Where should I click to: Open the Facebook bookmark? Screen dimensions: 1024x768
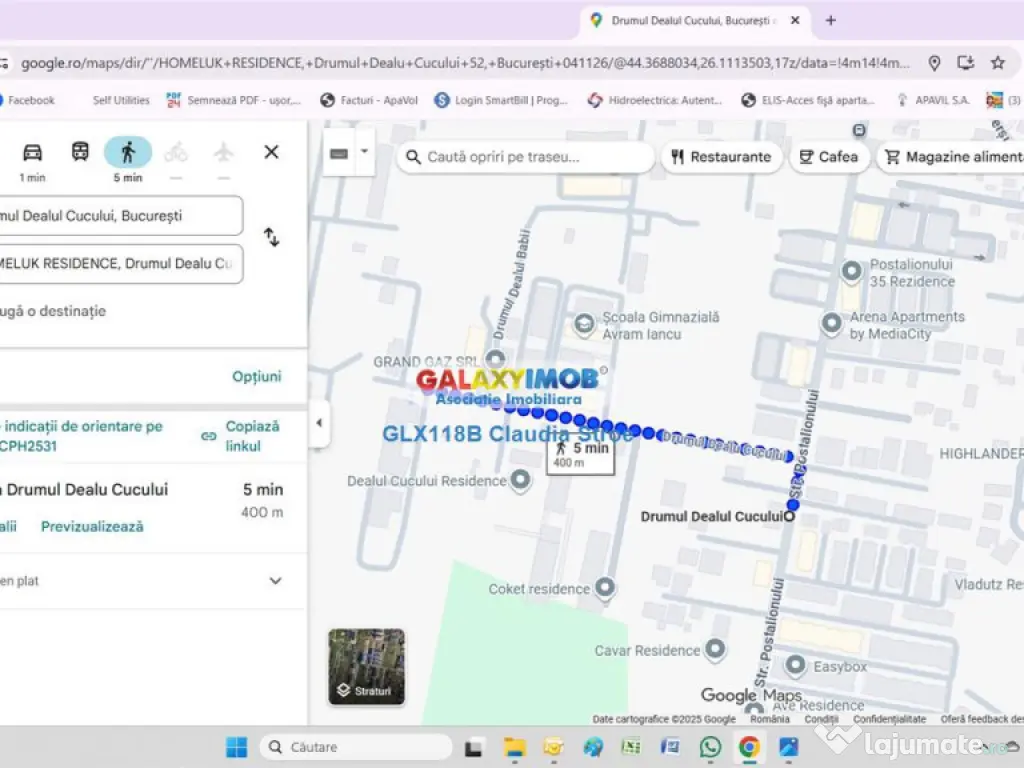click(30, 100)
